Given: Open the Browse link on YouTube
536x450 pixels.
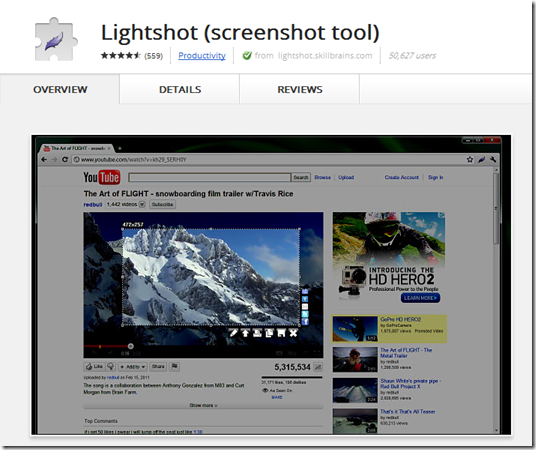Looking at the screenshot, I should click(x=322, y=177).
